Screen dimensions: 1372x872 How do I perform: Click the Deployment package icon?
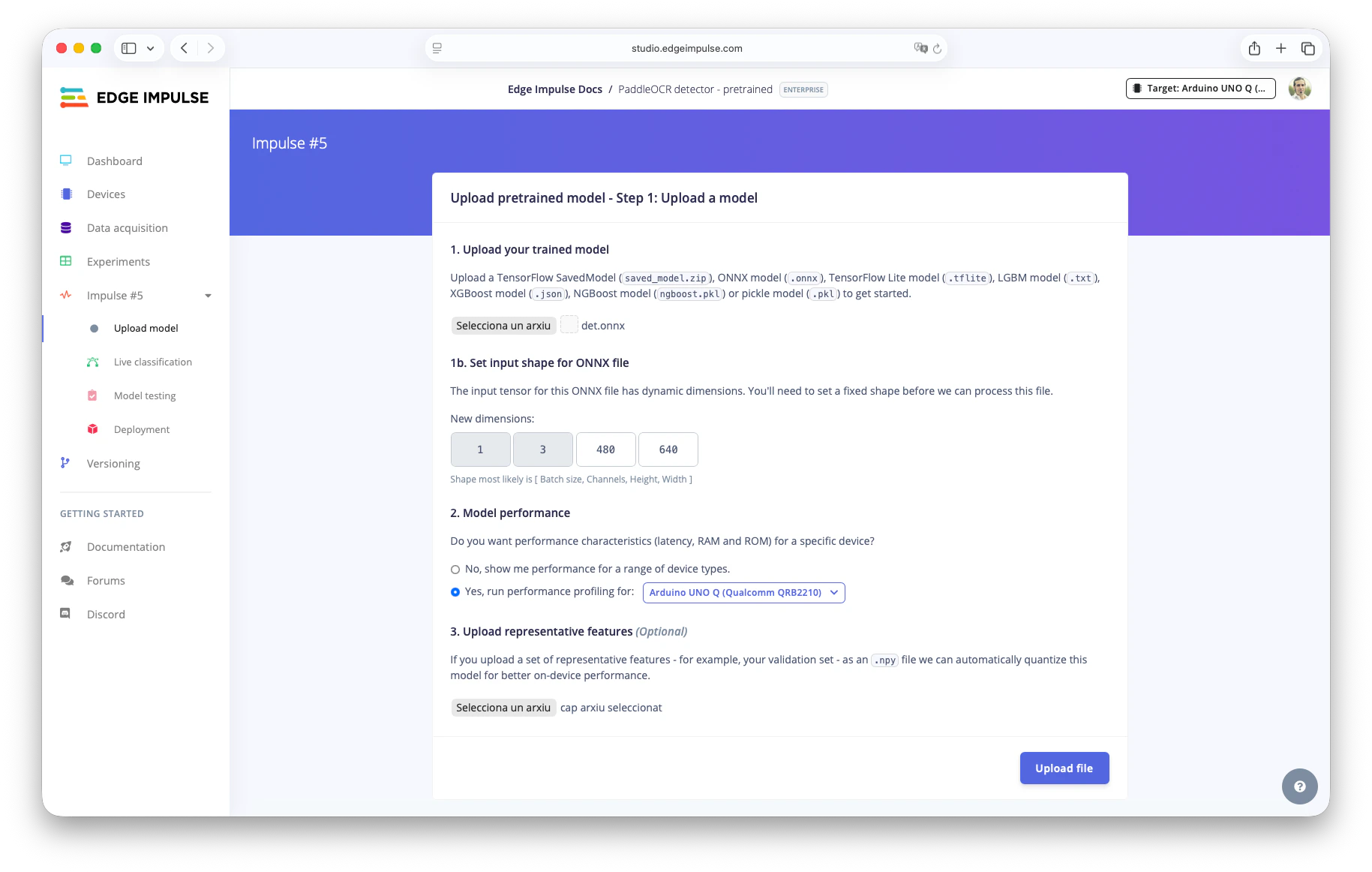pyautogui.click(x=93, y=429)
